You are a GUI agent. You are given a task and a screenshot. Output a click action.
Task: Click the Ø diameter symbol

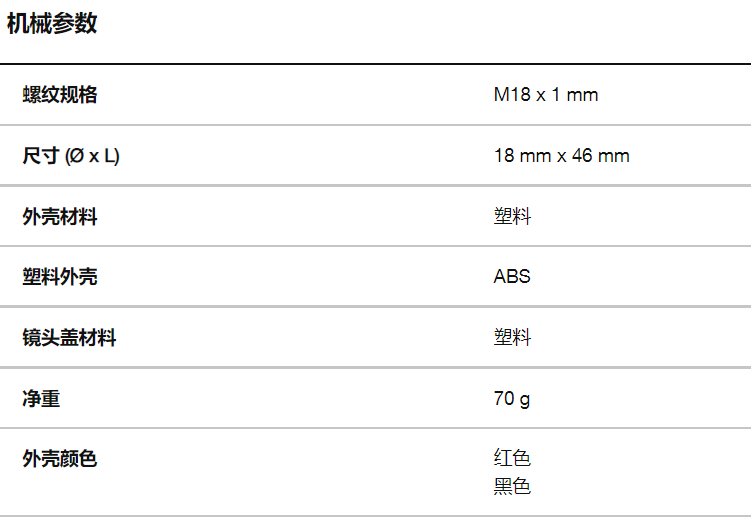[76, 156]
